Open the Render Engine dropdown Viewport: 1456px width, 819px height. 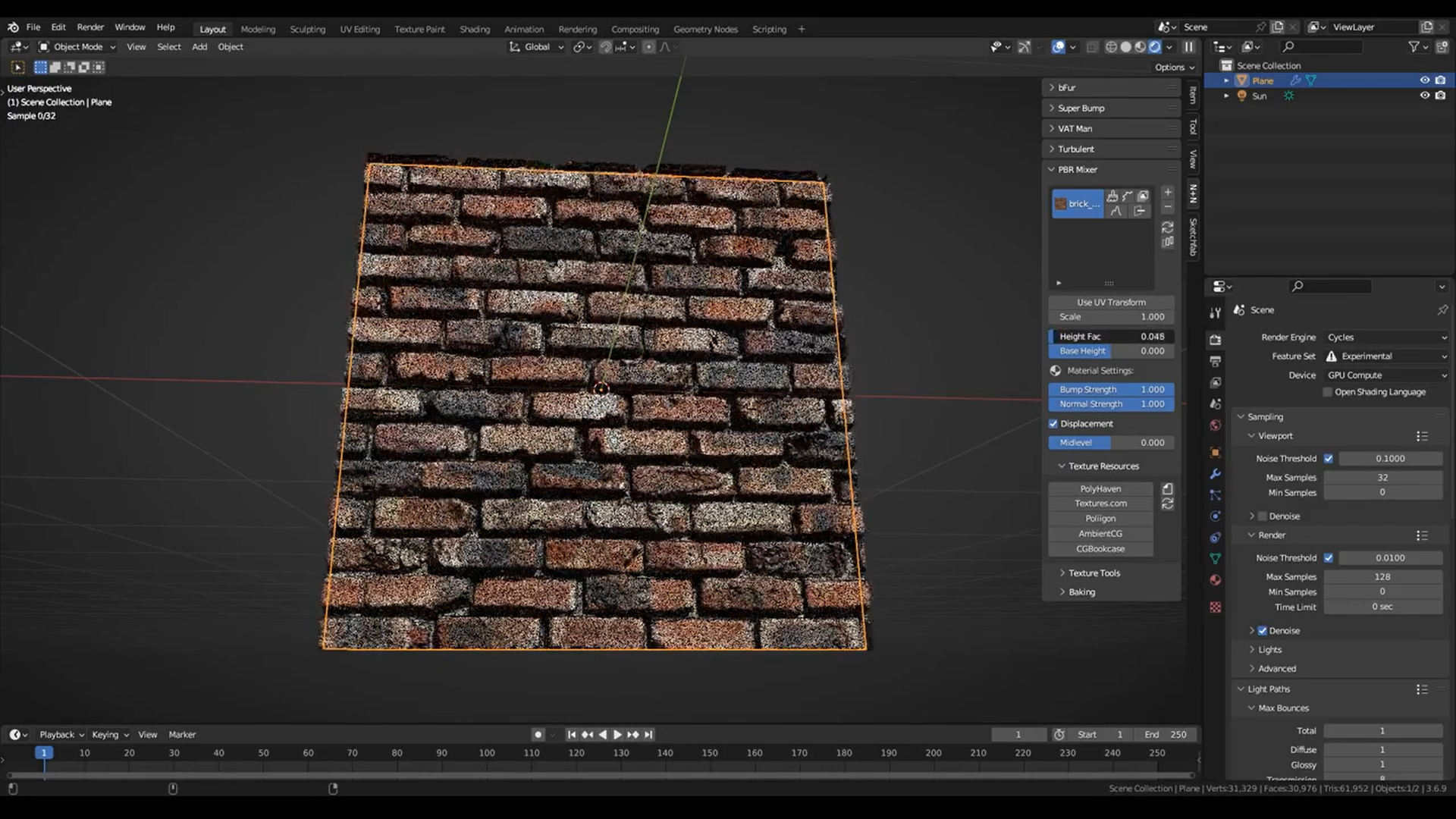[x=1386, y=337]
